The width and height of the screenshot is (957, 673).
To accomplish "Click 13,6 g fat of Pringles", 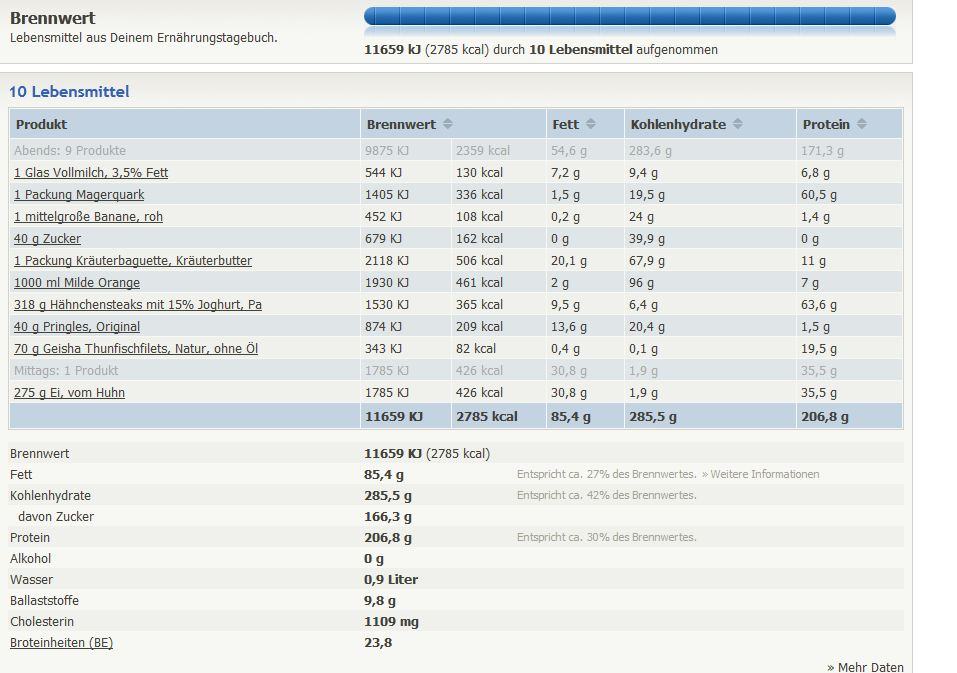I will [x=568, y=326].
